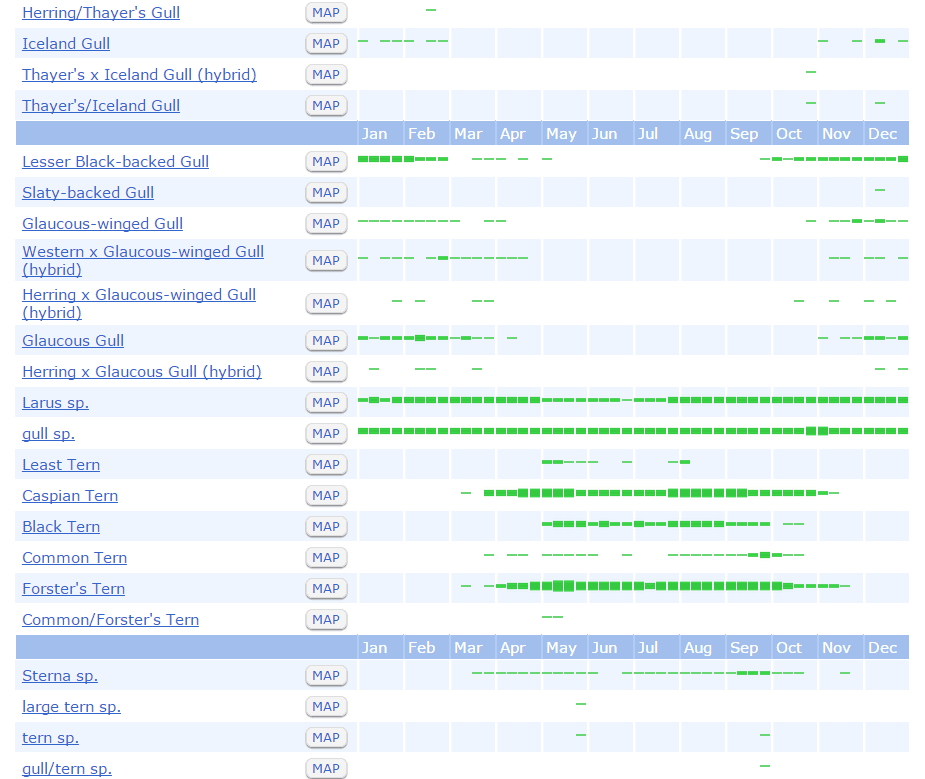Open the Glaucous-winged Gull link
The width and height of the screenshot is (925, 779).
[x=103, y=223]
